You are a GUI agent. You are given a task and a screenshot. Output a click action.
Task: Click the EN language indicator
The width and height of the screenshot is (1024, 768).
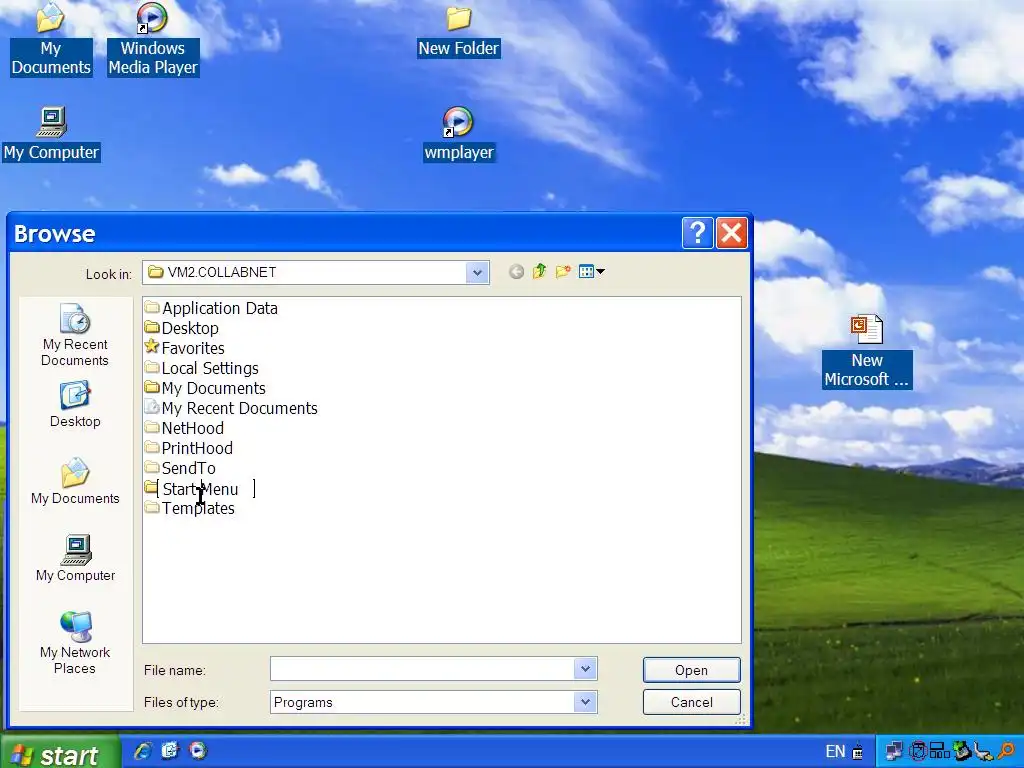835,752
